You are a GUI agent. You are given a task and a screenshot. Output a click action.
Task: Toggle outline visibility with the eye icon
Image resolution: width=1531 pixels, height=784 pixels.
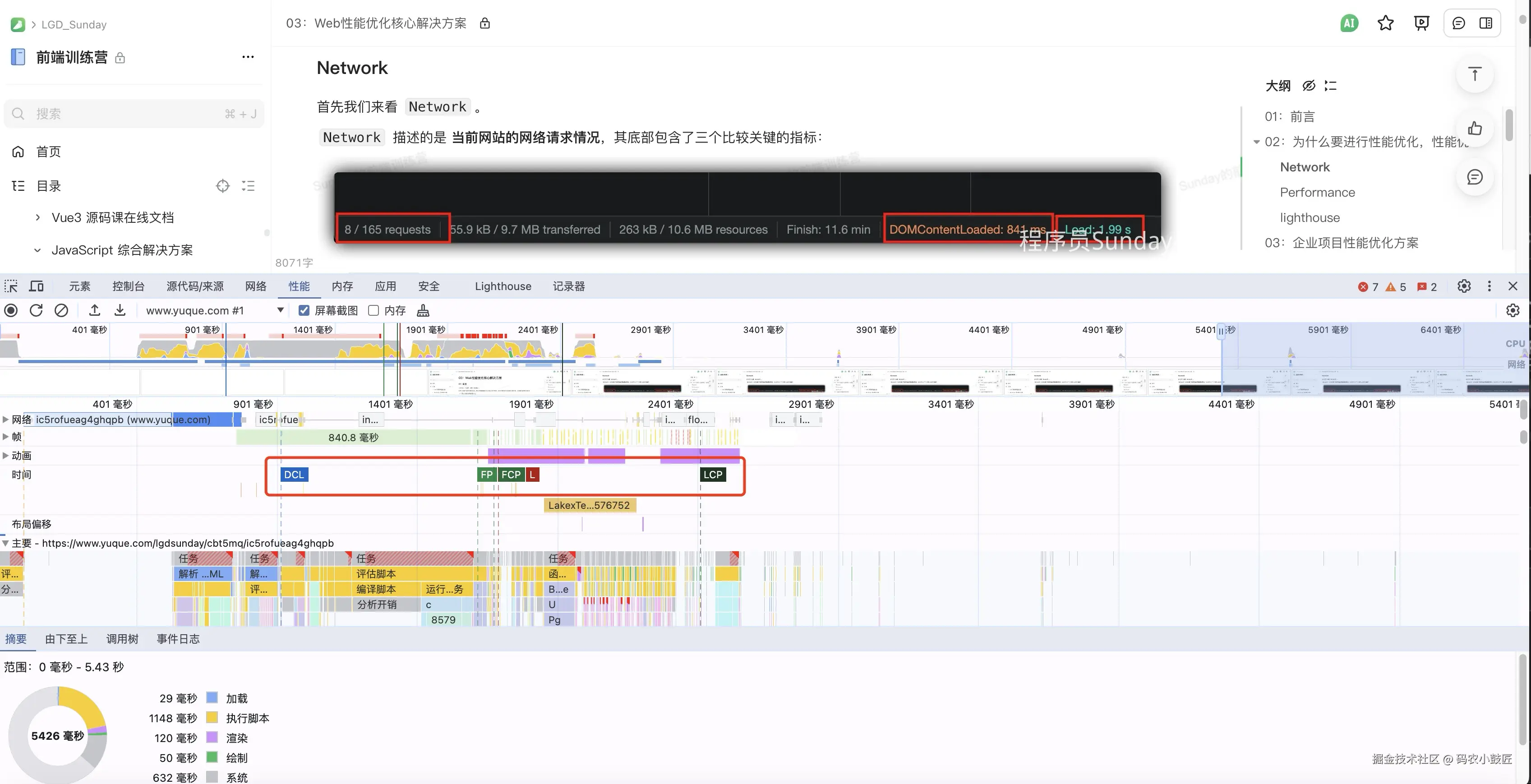pyautogui.click(x=1309, y=86)
